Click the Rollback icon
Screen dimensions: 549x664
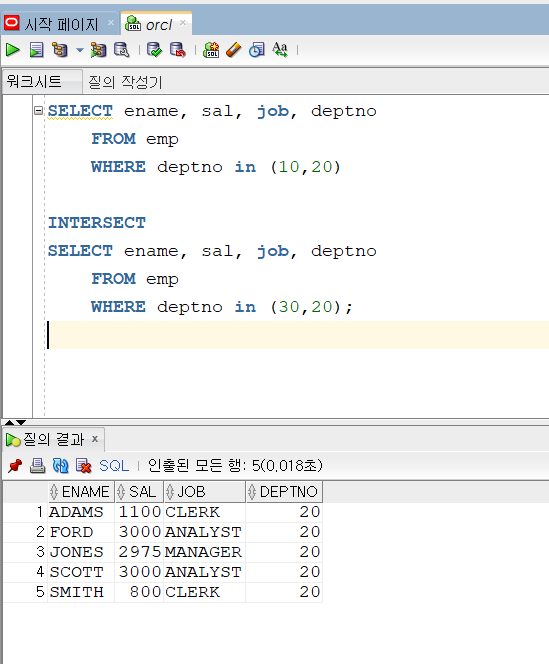coord(177,50)
